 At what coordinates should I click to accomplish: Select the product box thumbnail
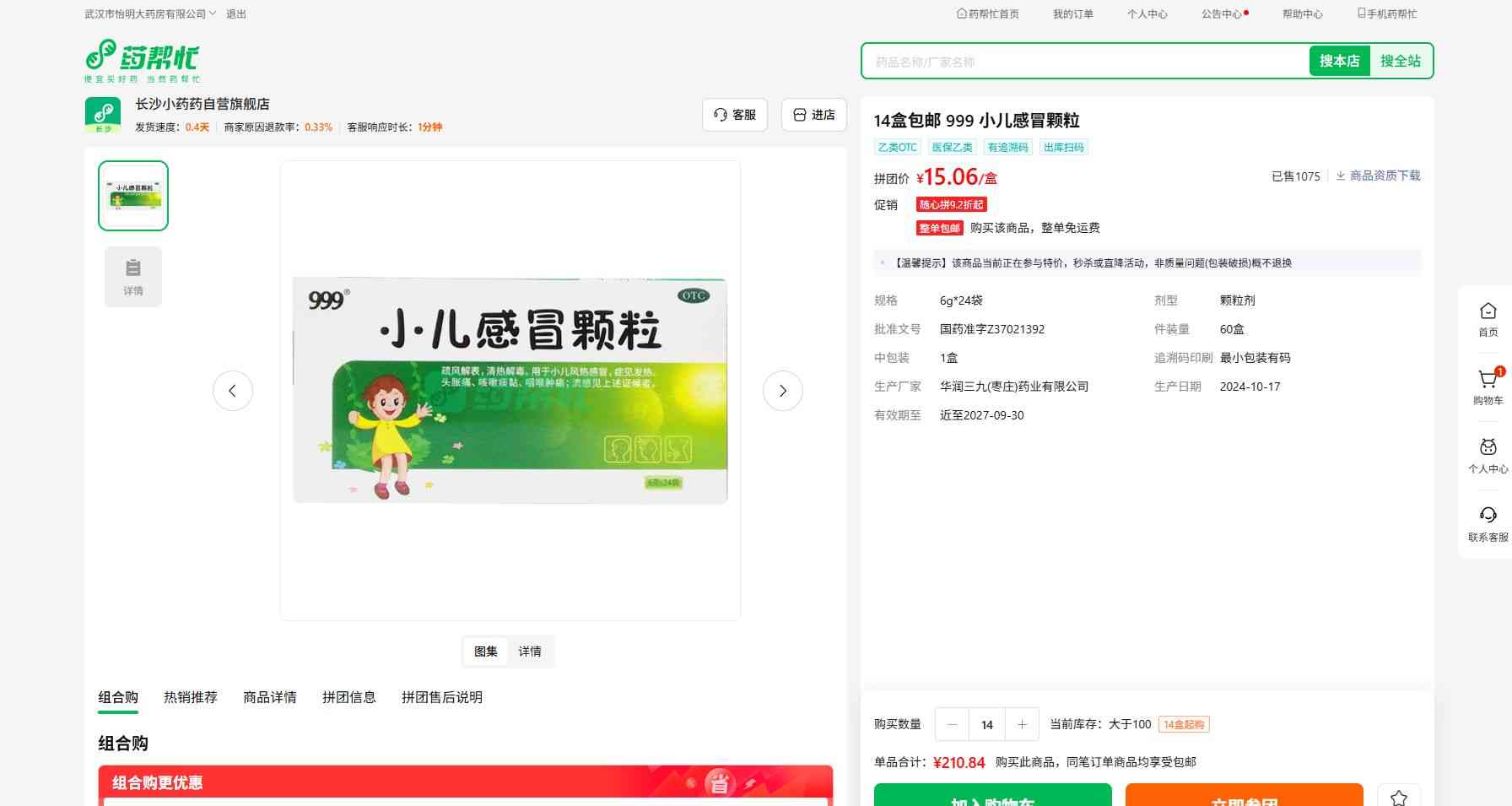click(x=133, y=196)
